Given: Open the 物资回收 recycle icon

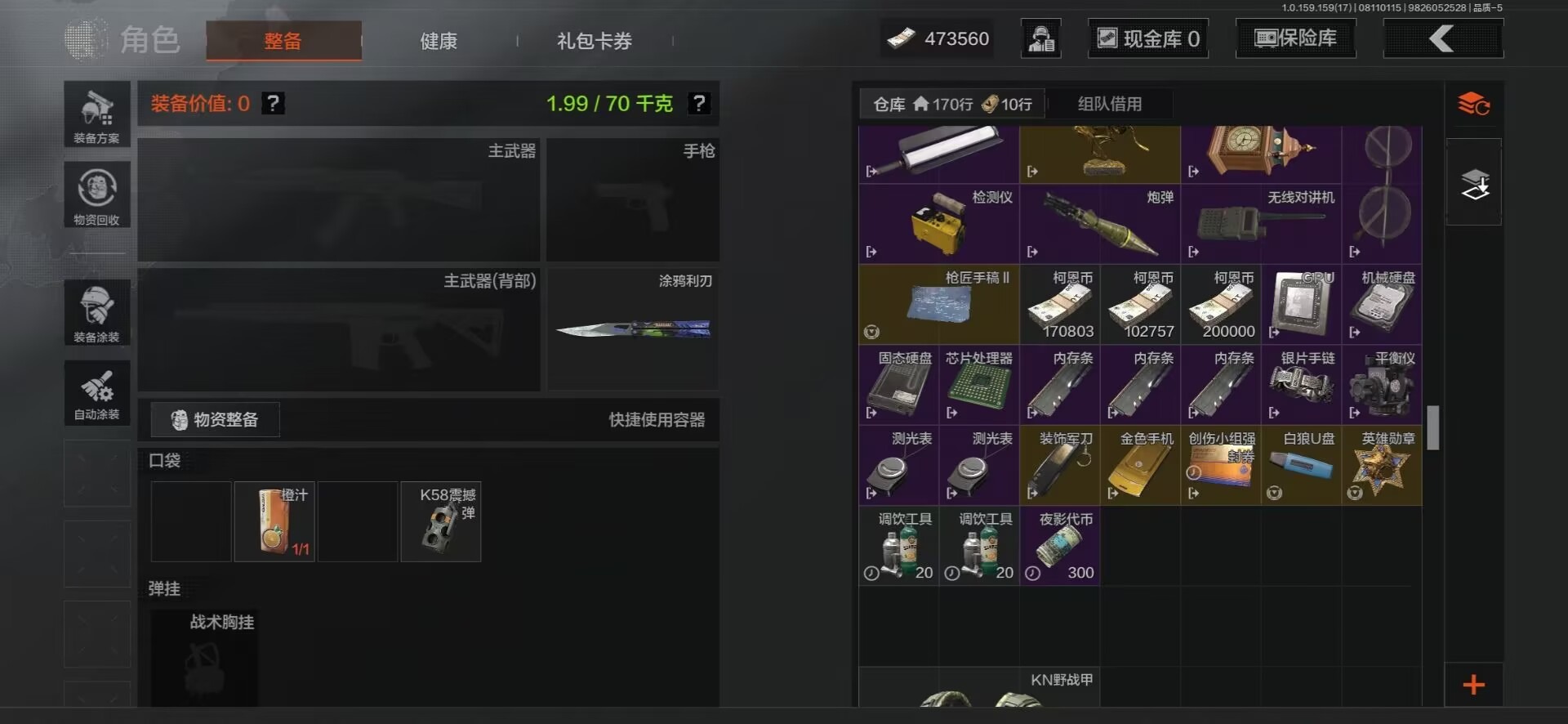Looking at the screenshot, I should tap(97, 195).
